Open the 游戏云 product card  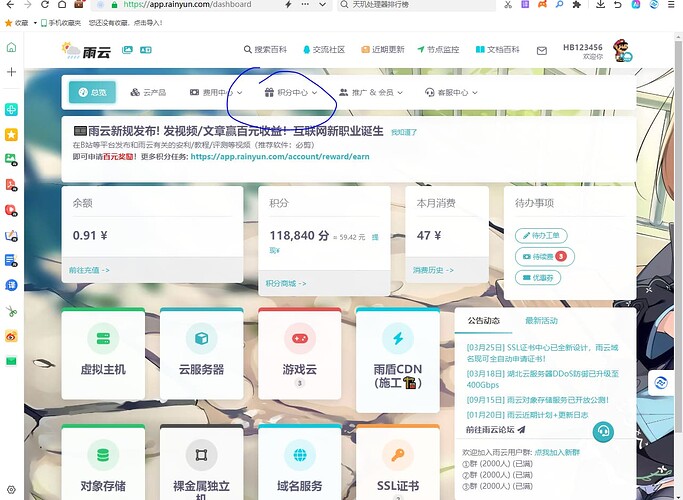click(299, 353)
